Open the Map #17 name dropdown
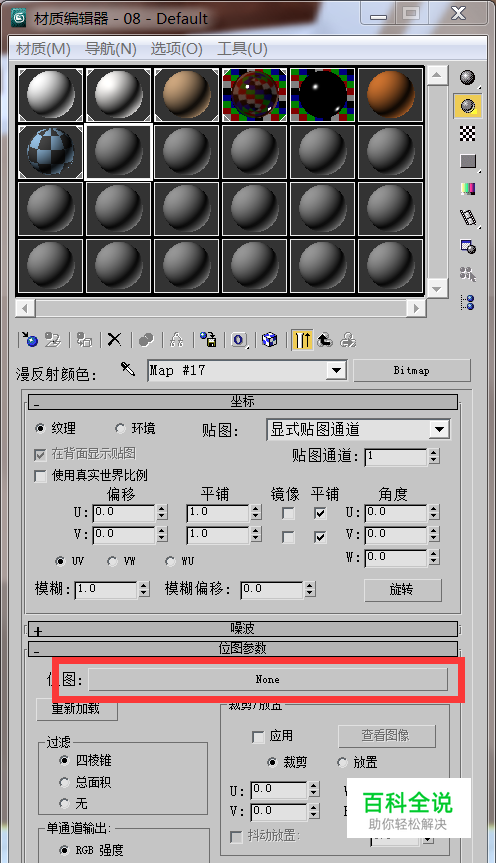 (336, 370)
